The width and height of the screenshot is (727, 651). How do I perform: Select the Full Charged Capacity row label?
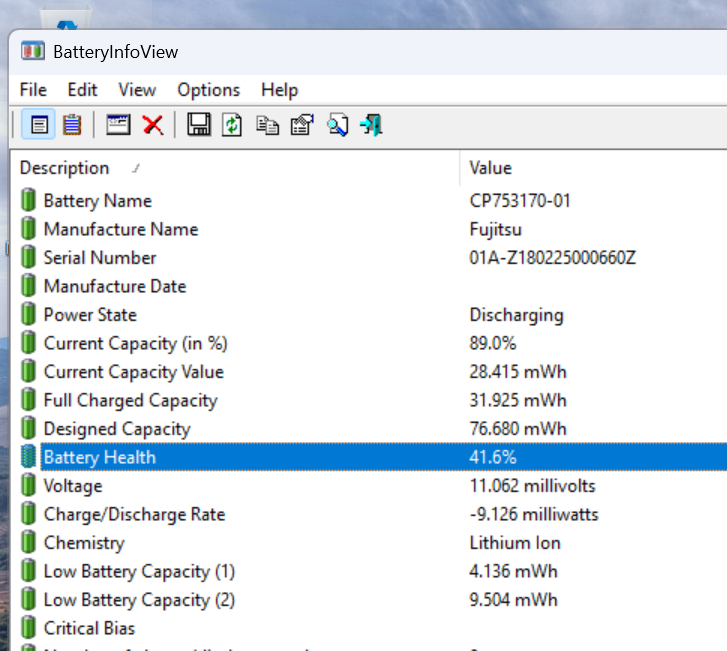tap(131, 401)
